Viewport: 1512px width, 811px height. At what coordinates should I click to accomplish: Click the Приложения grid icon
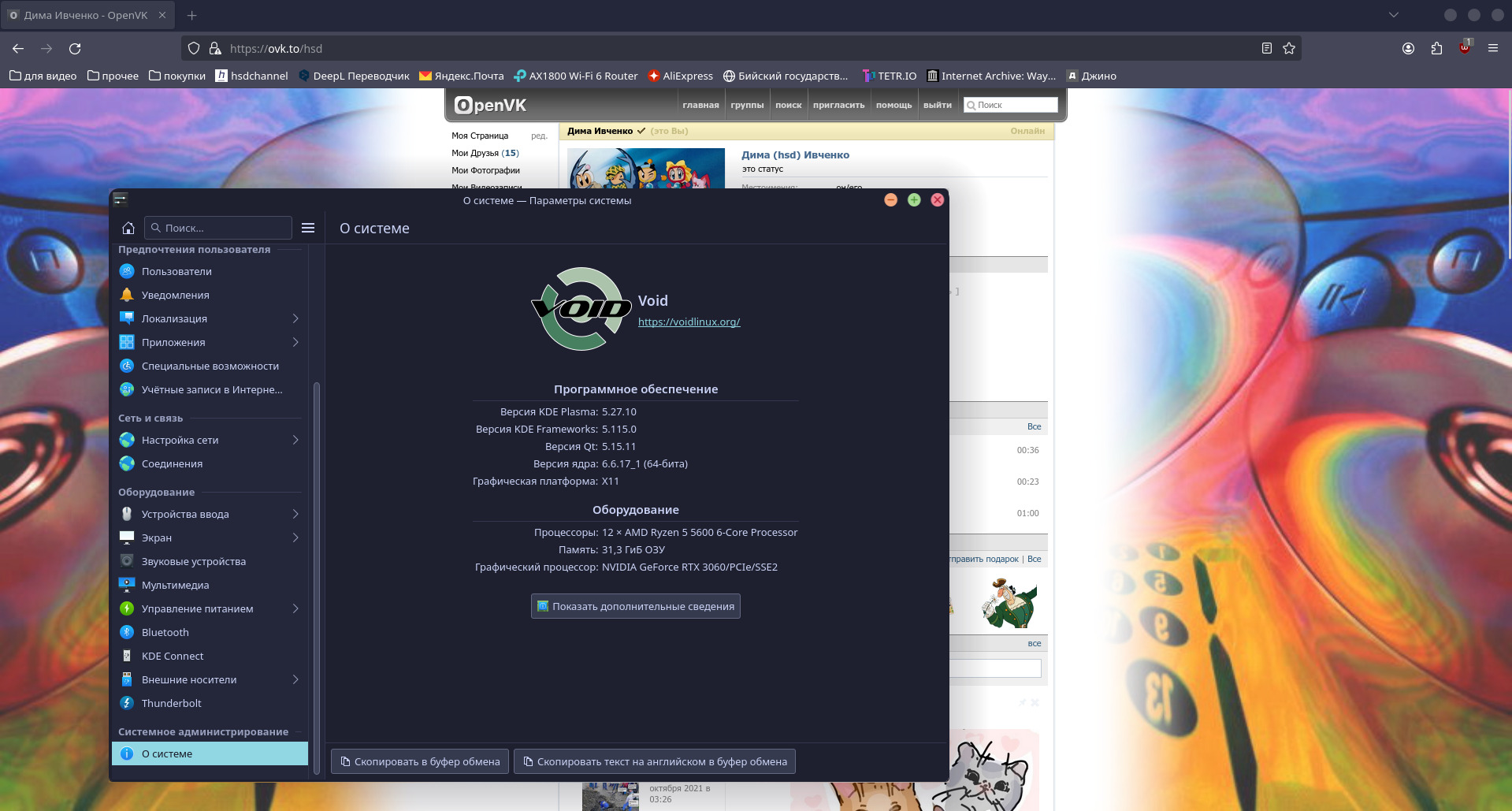pyautogui.click(x=127, y=342)
